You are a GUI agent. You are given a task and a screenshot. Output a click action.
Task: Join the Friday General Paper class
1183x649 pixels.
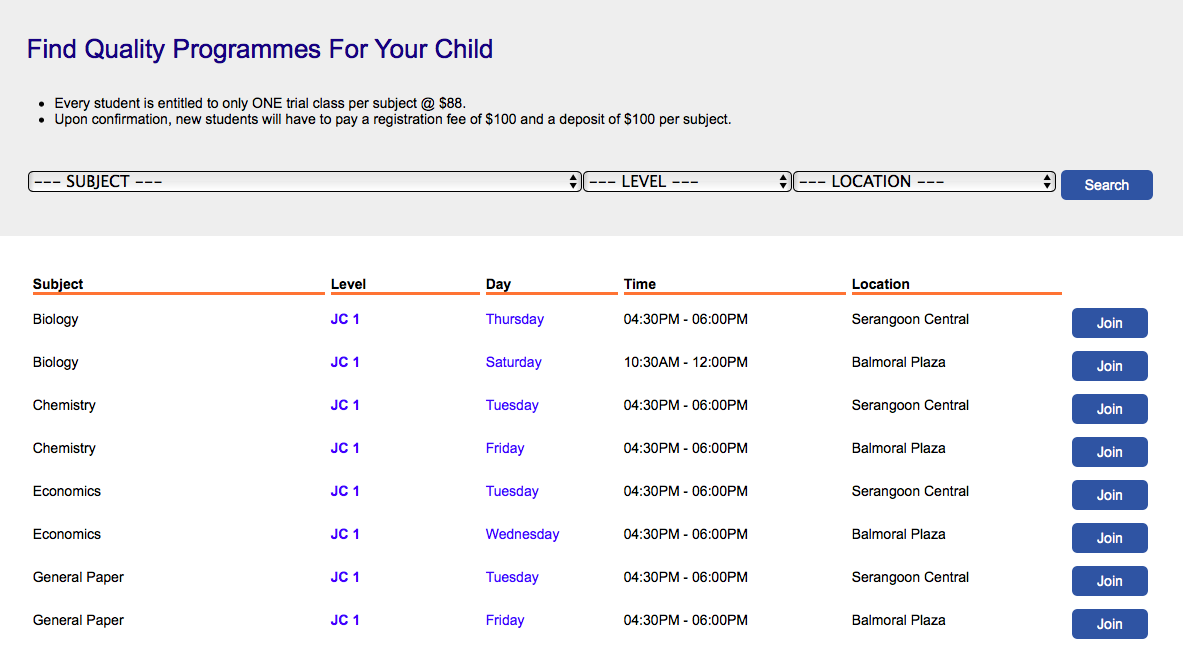1109,624
